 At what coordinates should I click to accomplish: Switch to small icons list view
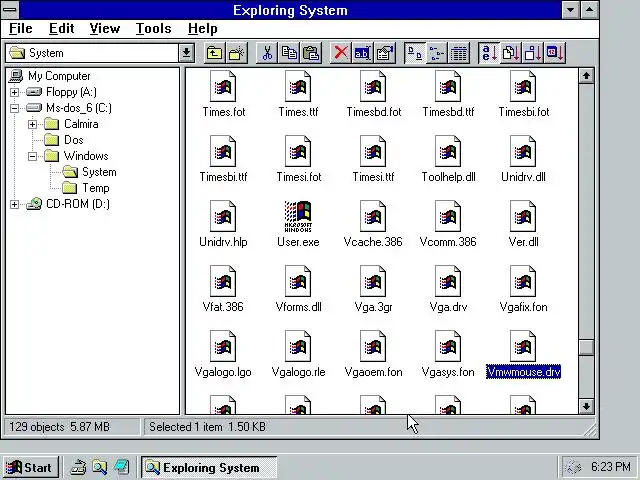click(437, 53)
